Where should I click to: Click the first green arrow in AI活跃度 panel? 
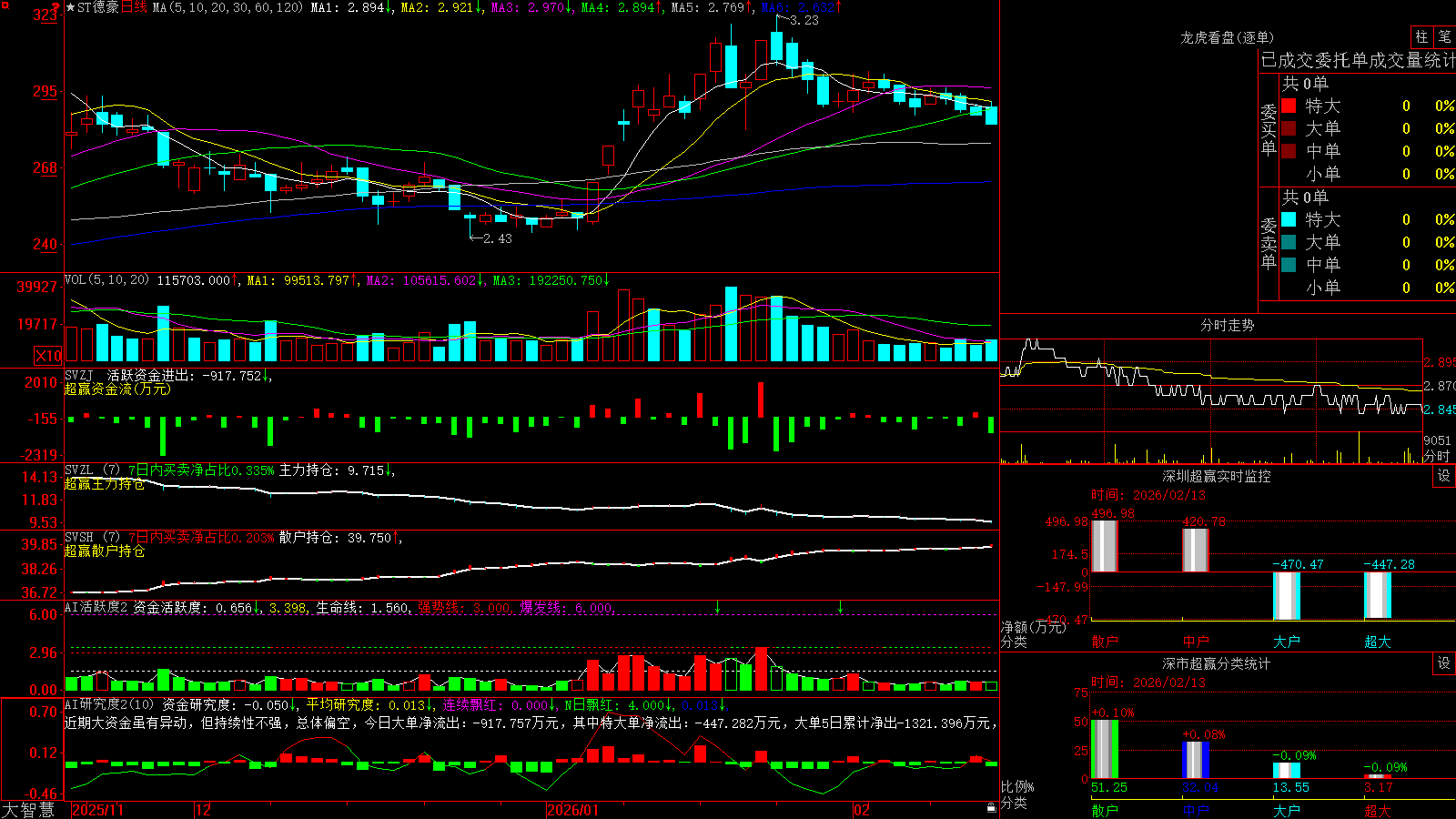point(718,607)
